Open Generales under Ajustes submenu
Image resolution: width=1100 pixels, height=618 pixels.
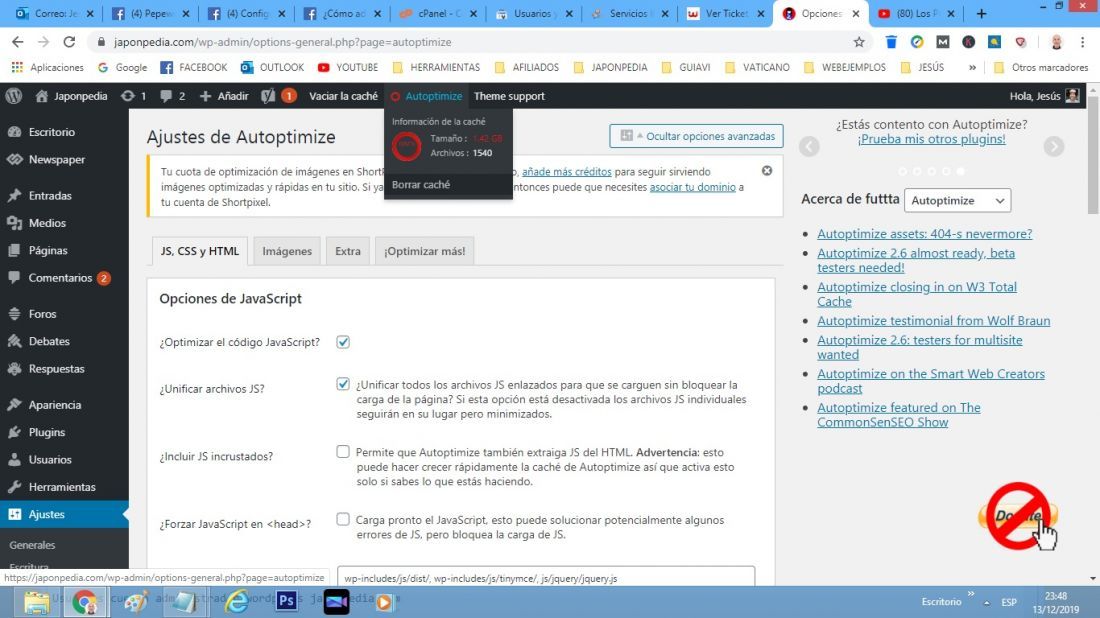(32, 545)
